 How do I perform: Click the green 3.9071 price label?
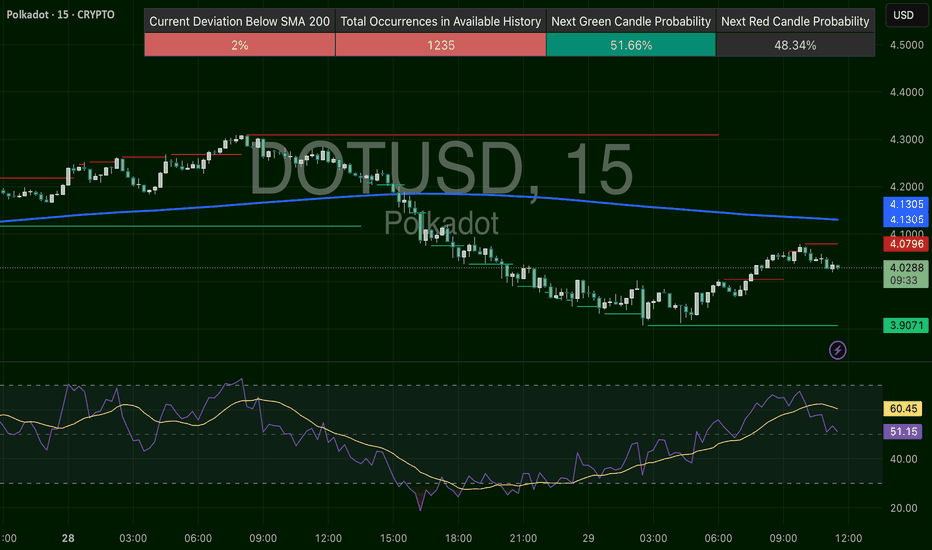tap(906, 325)
